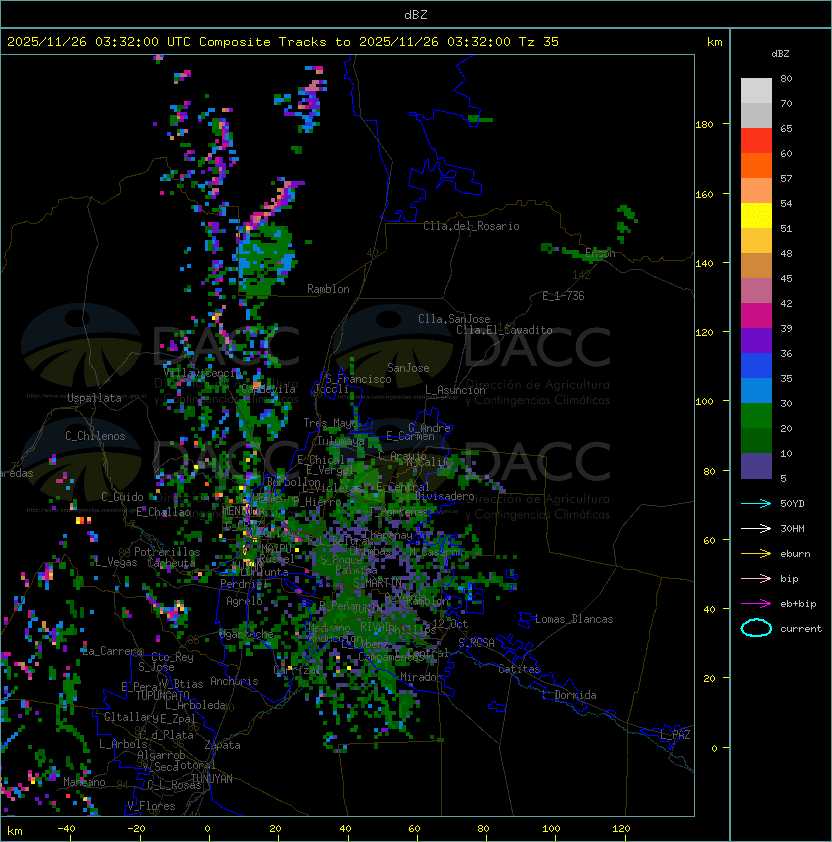Click the -40 tick on horizontal axis
The width and height of the screenshot is (832, 842).
pos(66,829)
